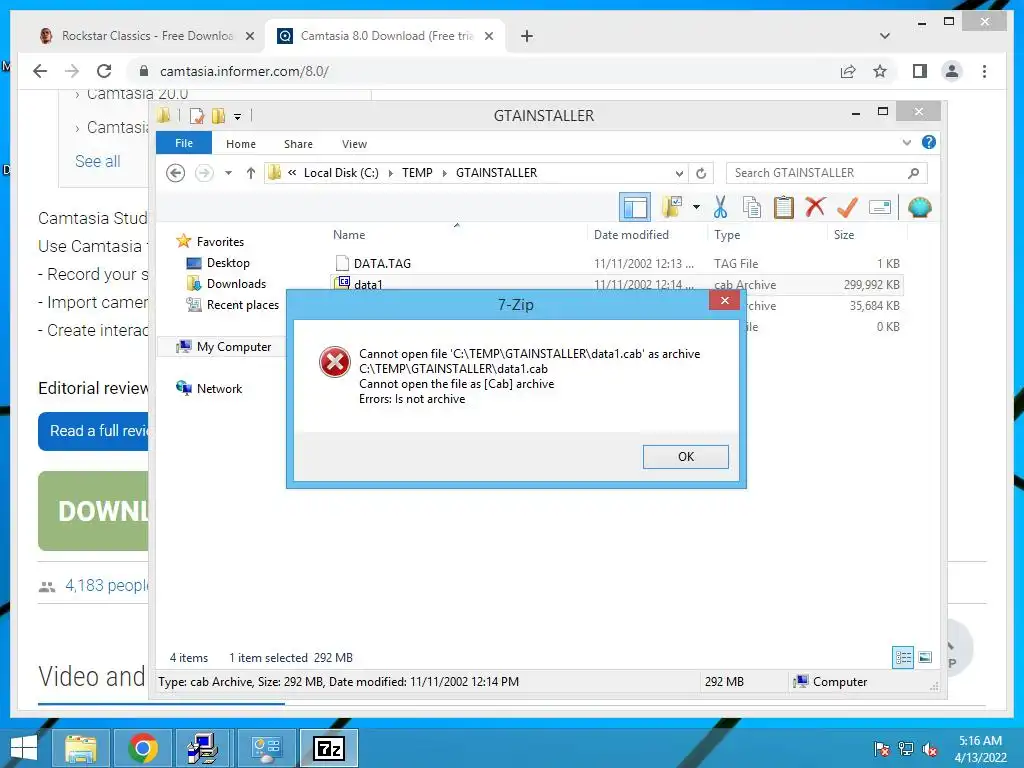The height and width of the screenshot is (768, 1024).
Task: Close the Camtasia 8.0 Download tab
Action: [488, 36]
